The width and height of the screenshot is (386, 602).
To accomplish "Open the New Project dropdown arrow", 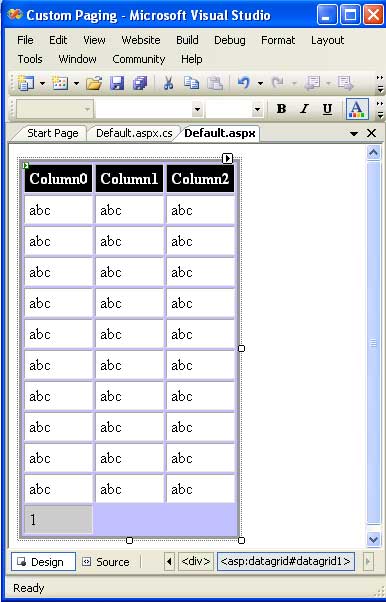I will pos(42,83).
